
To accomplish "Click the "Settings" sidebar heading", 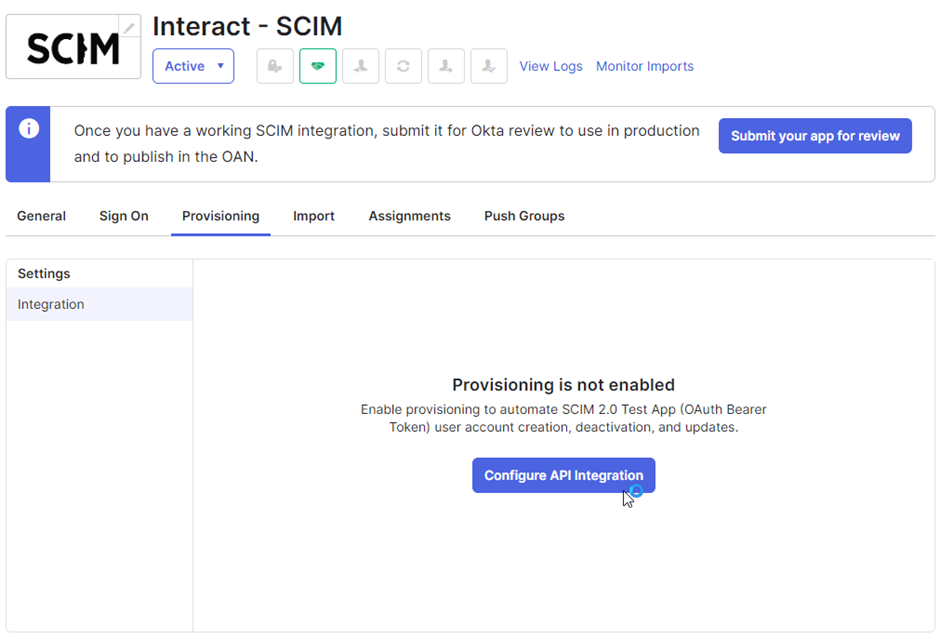I will coord(44,273).
